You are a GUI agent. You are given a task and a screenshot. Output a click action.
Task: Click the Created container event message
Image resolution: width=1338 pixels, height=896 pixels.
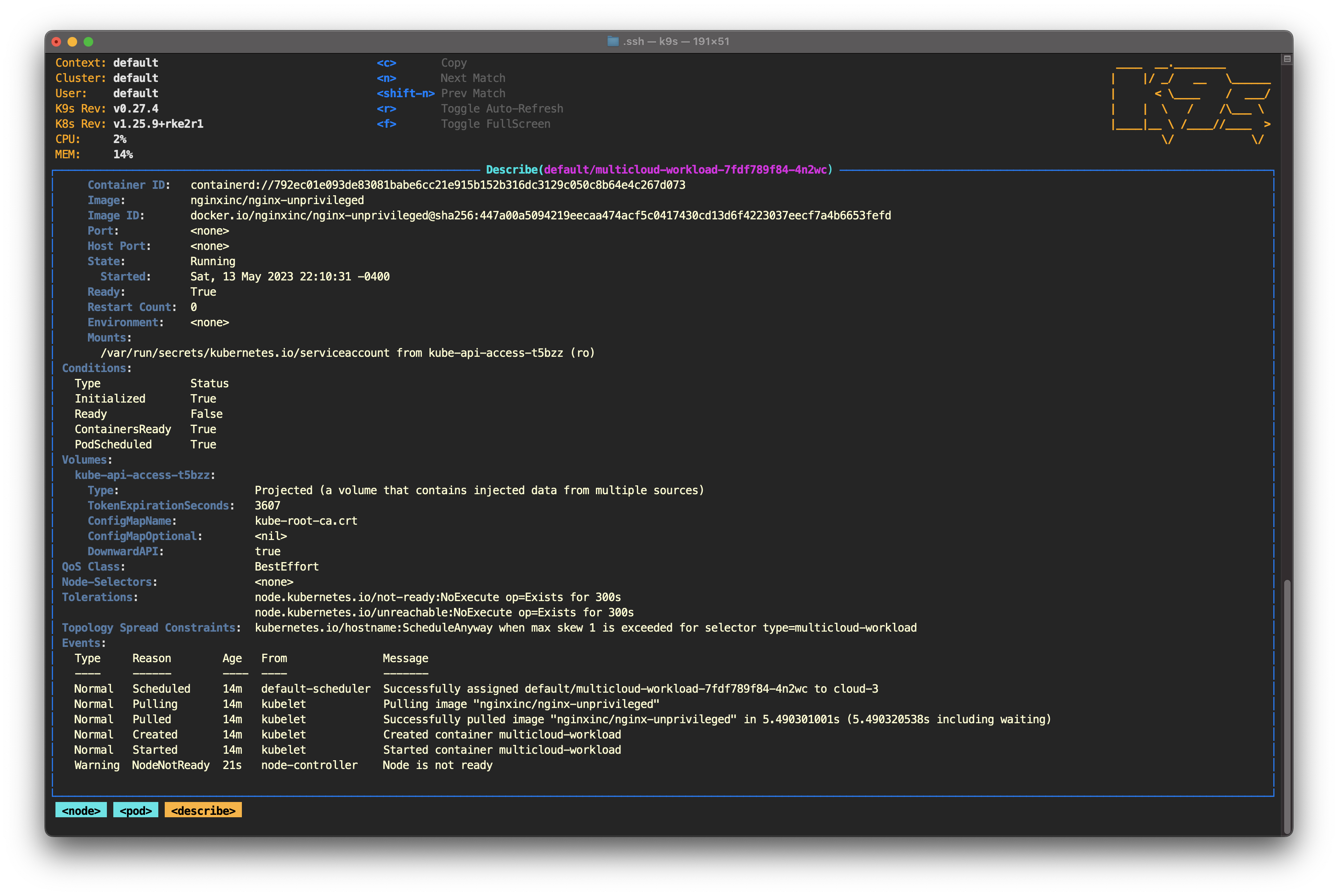click(x=501, y=735)
